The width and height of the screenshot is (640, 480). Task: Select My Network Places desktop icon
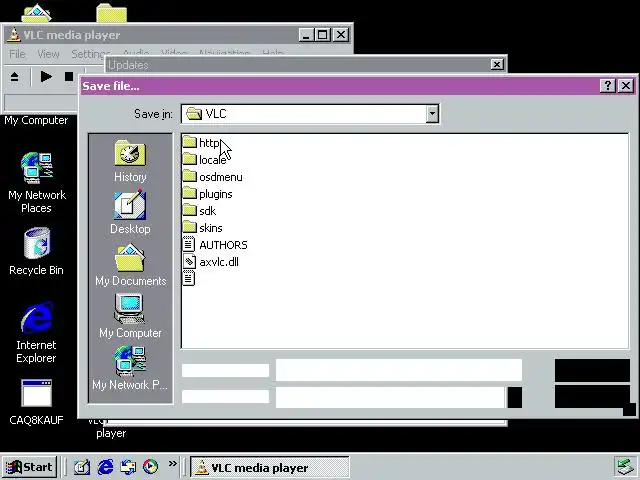pyautogui.click(x=37, y=182)
